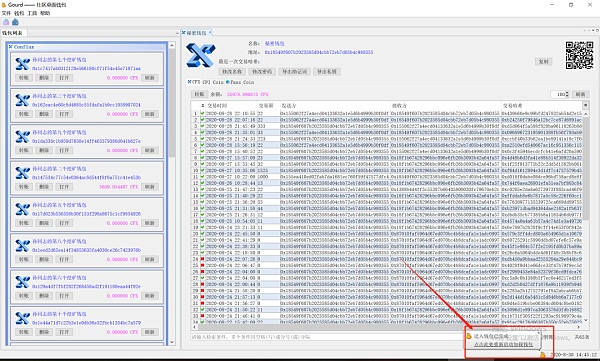Click the transaction table's vertical scrollbar
The image size is (600, 361).
tap(585, 214)
